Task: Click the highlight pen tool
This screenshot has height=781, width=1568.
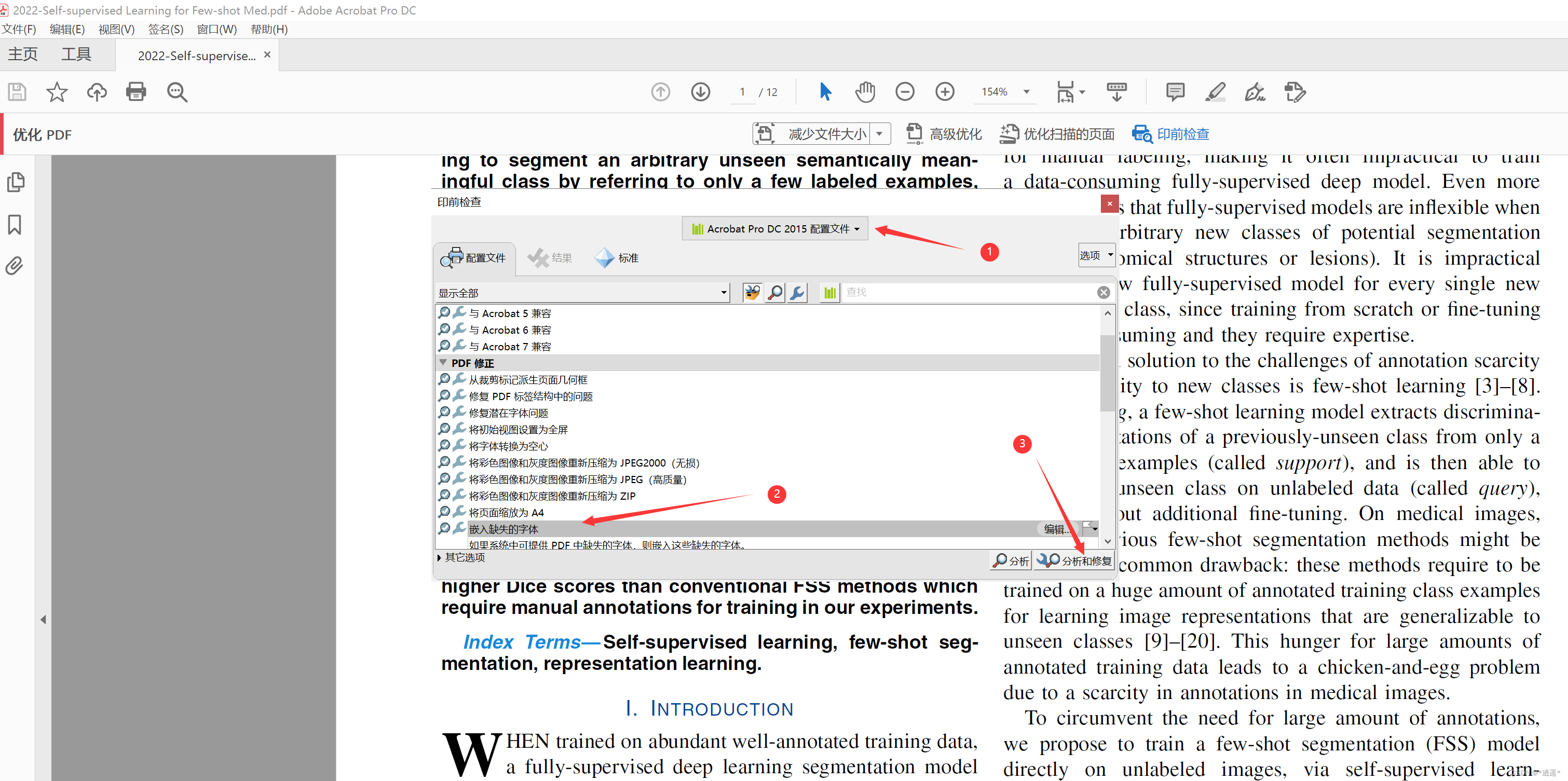Action: click(1215, 92)
